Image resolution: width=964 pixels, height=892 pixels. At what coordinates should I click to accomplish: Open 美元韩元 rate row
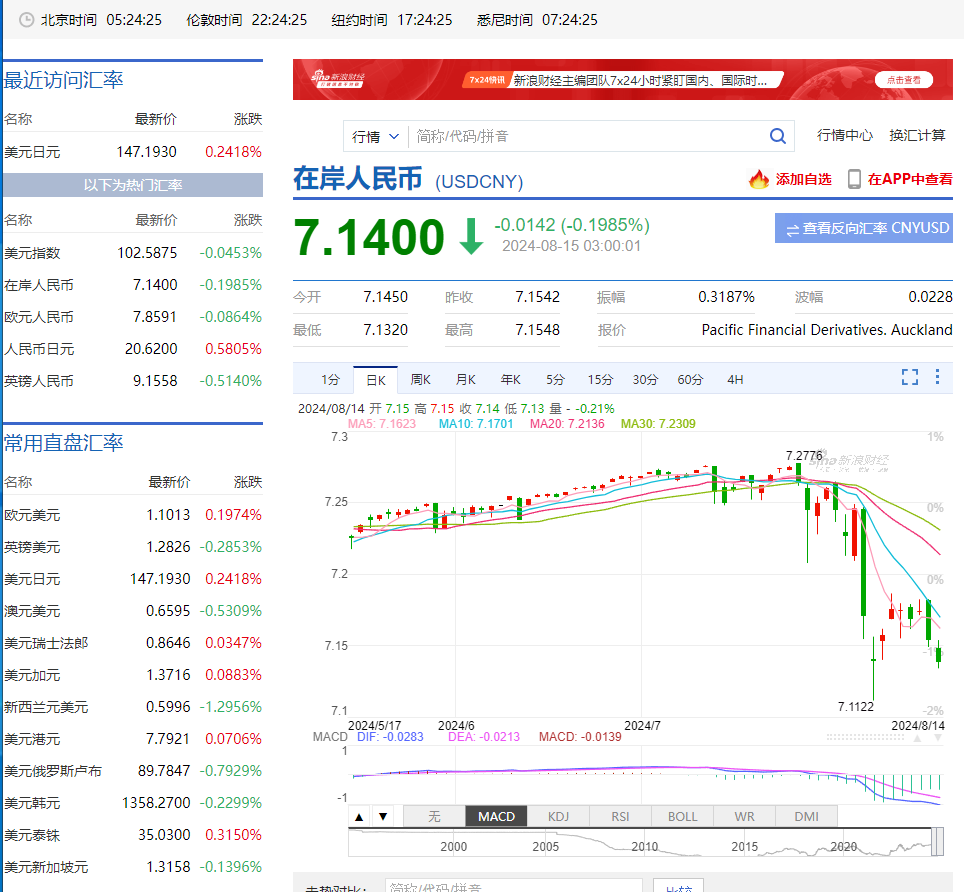point(133,802)
